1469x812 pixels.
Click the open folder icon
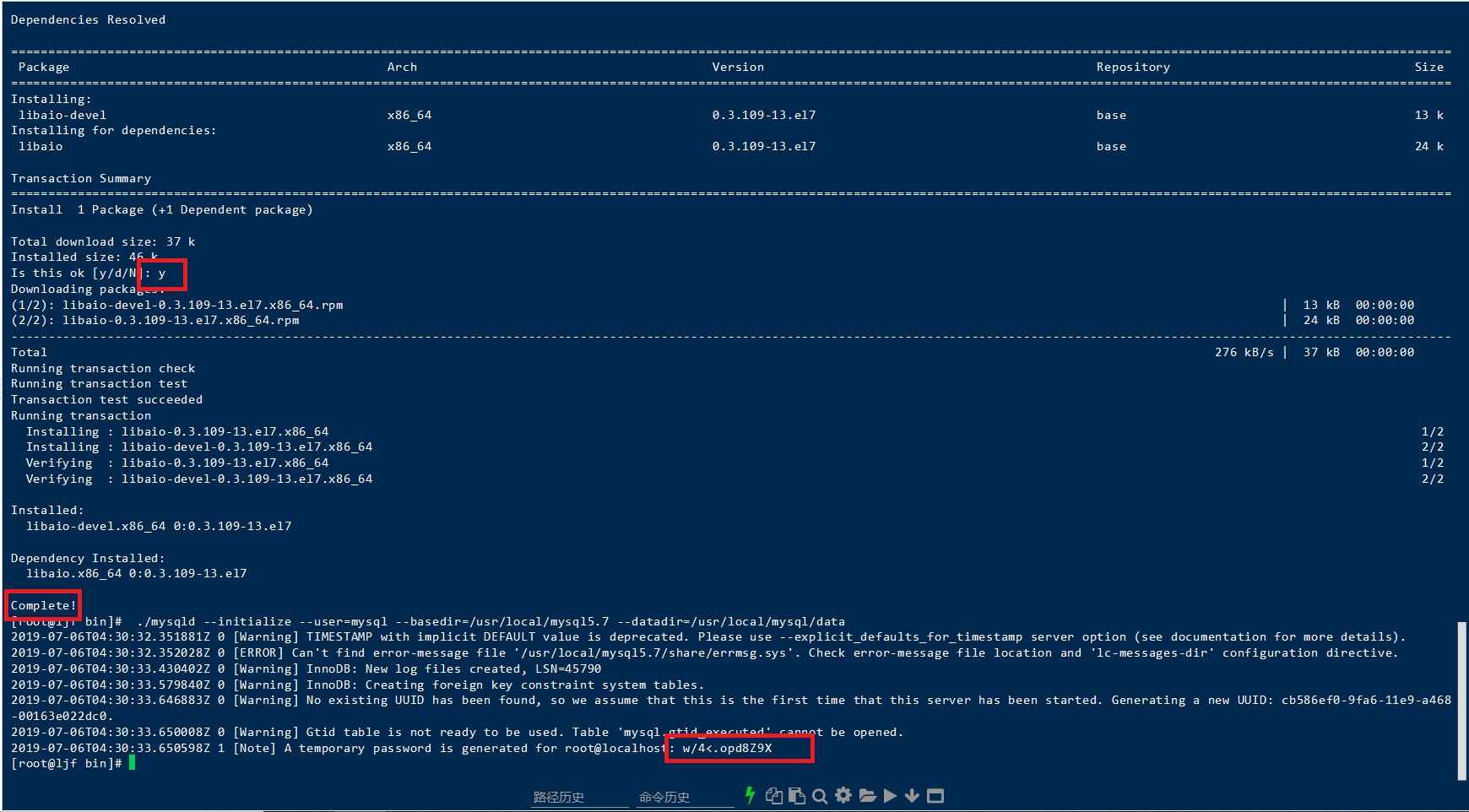click(x=867, y=795)
